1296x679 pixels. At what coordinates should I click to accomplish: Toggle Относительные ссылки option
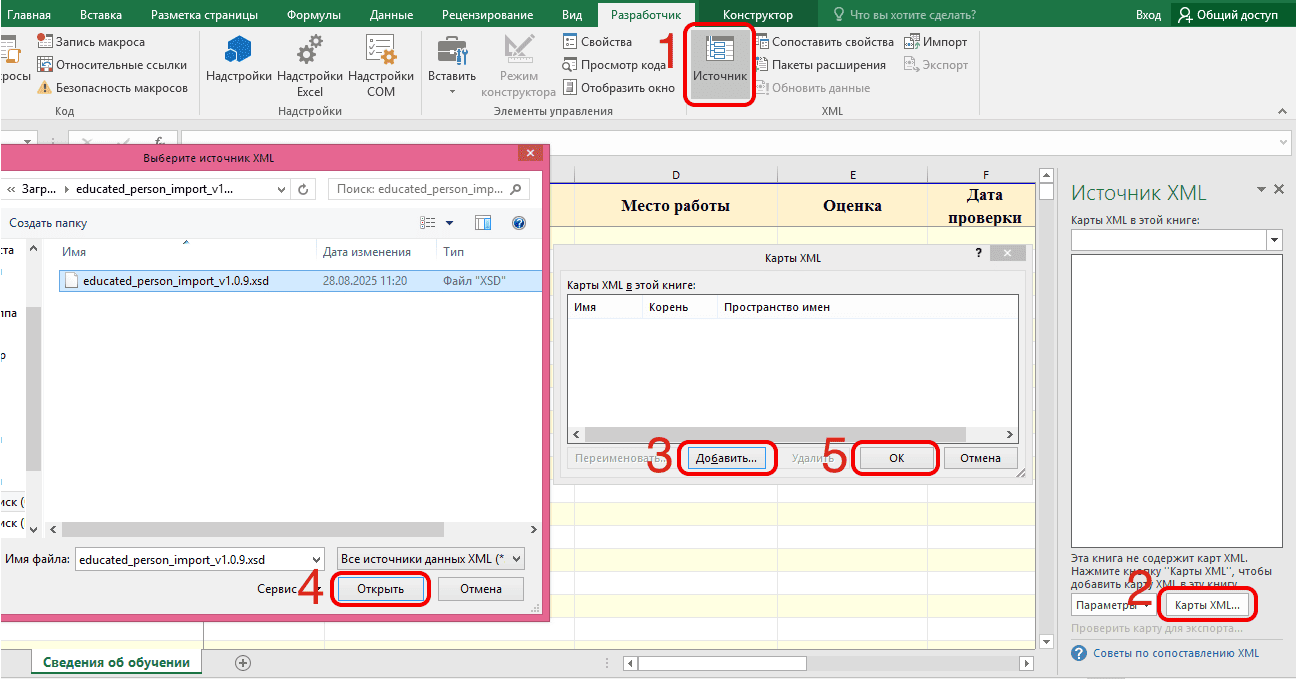tap(112, 65)
